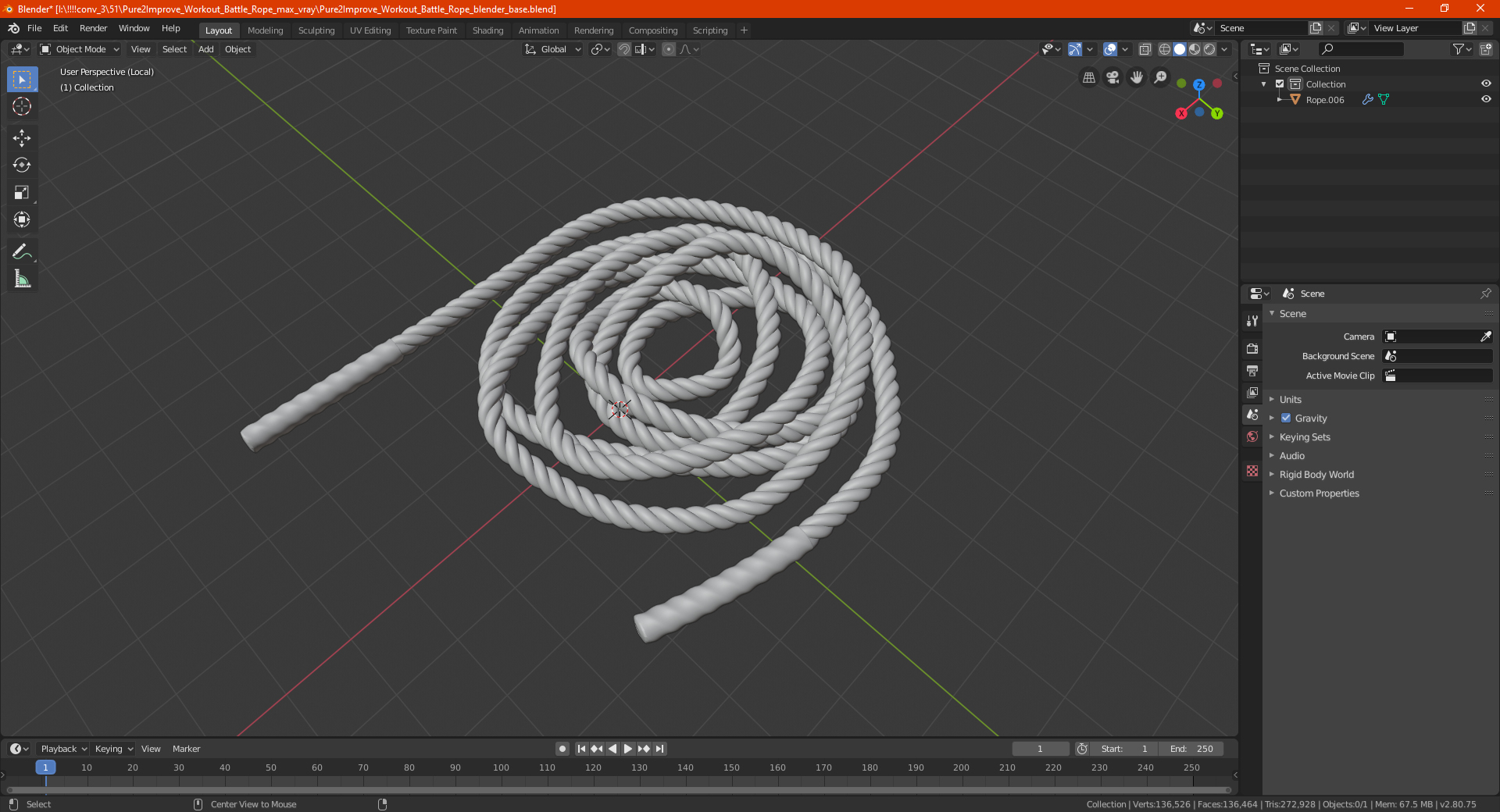The image size is (1500, 812).
Task: Click new scene button next to Scene name
Action: tap(1316, 28)
